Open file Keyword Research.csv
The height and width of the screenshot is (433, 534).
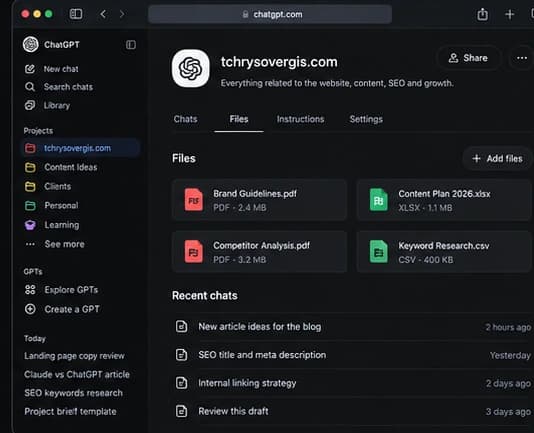[x=444, y=251]
